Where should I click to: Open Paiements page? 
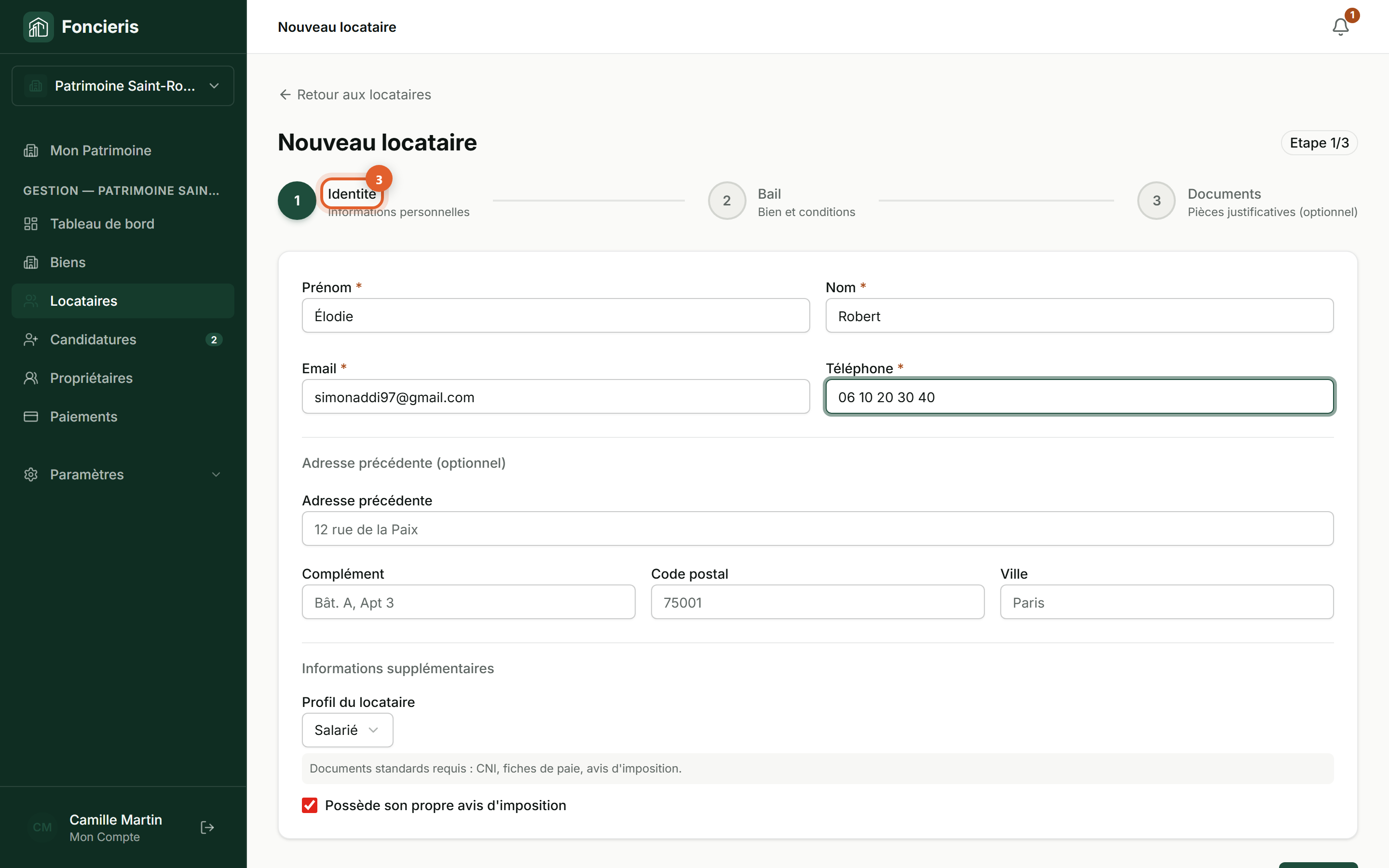pos(123,417)
